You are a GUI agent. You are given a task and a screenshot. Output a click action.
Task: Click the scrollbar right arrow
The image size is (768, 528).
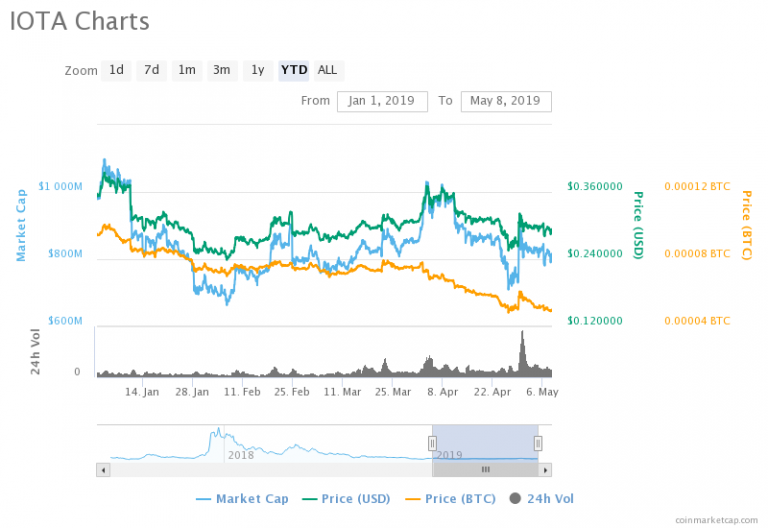click(545, 469)
